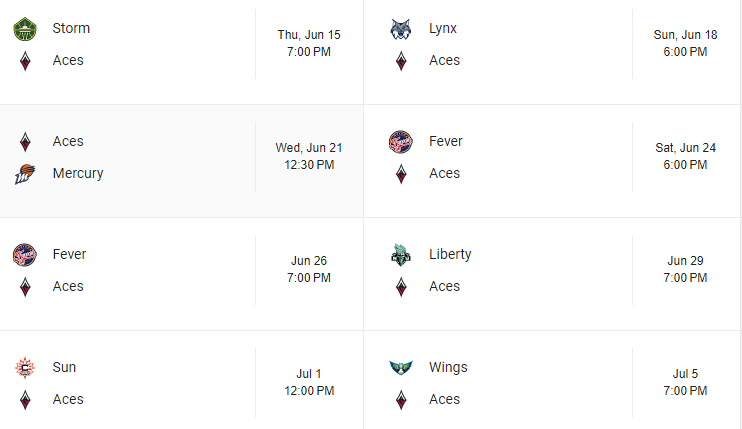Click Fever logo in Jun 26 game
The width and height of the screenshot is (742, 429).
[25, 255]
